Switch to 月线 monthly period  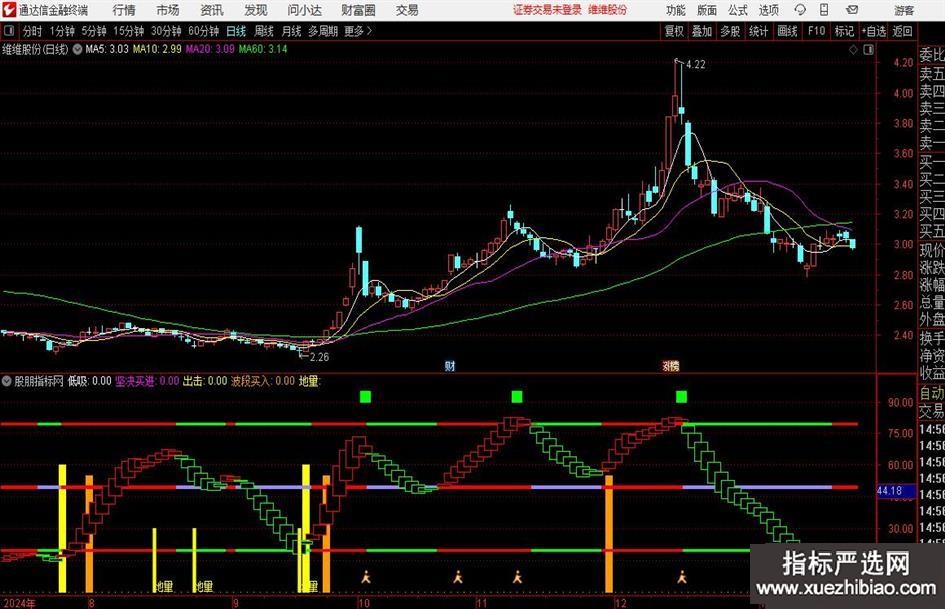click(292, 31)
